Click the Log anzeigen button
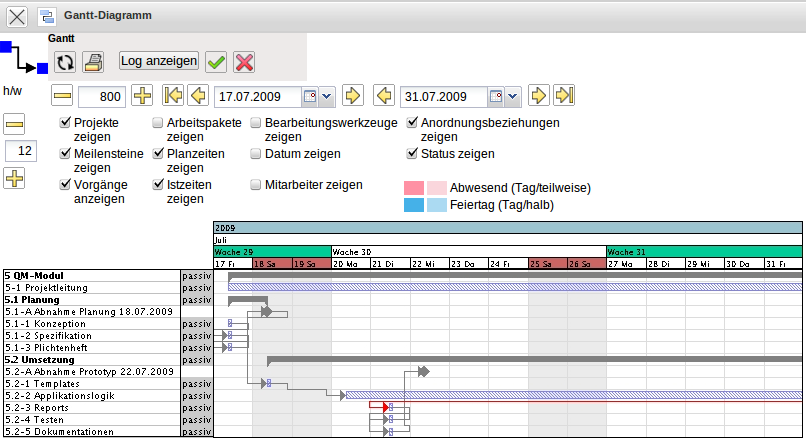Viewport: 806px width, 441px height. coord(159,61)
